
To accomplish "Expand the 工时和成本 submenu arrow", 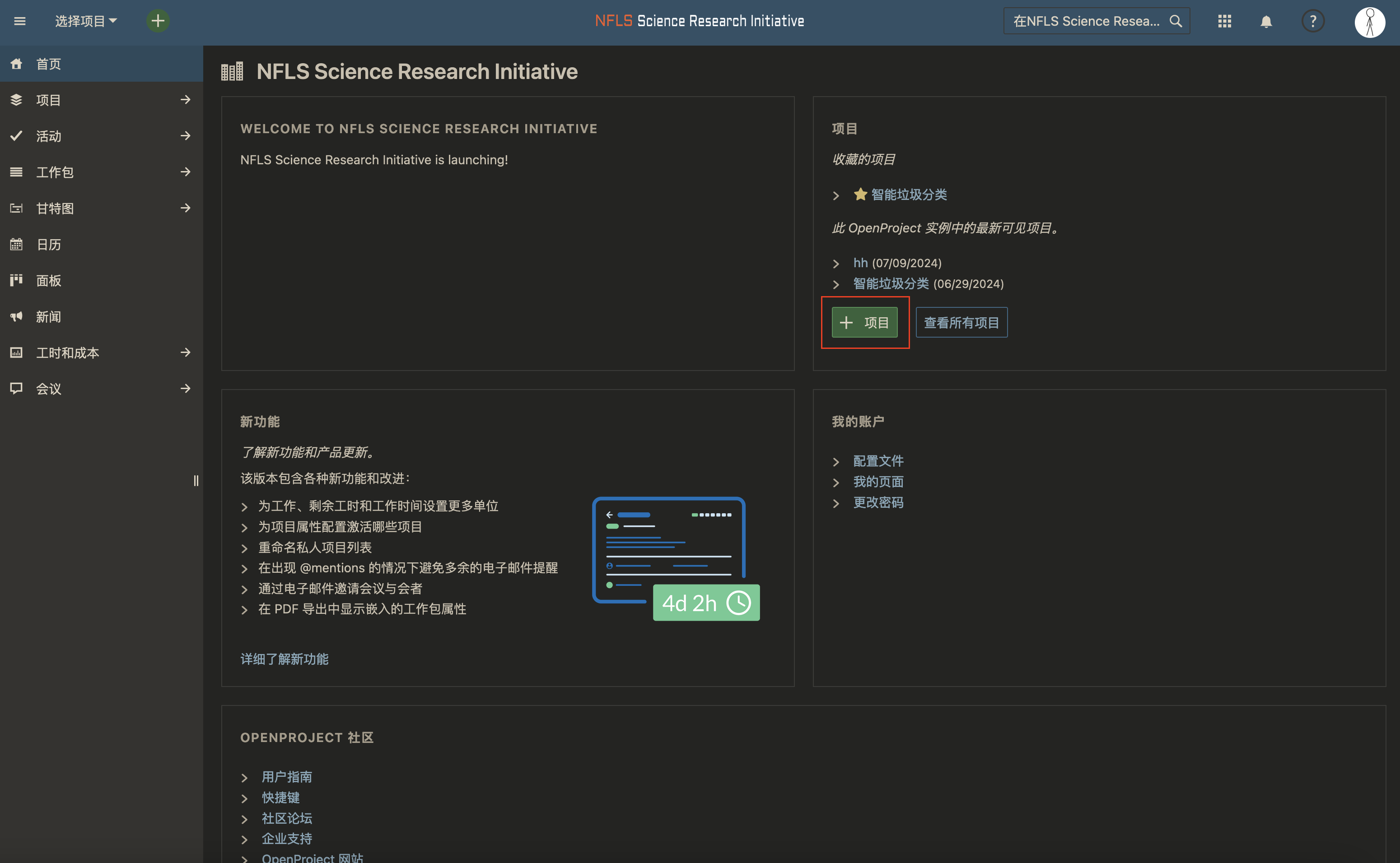I will tap(185, 353).
